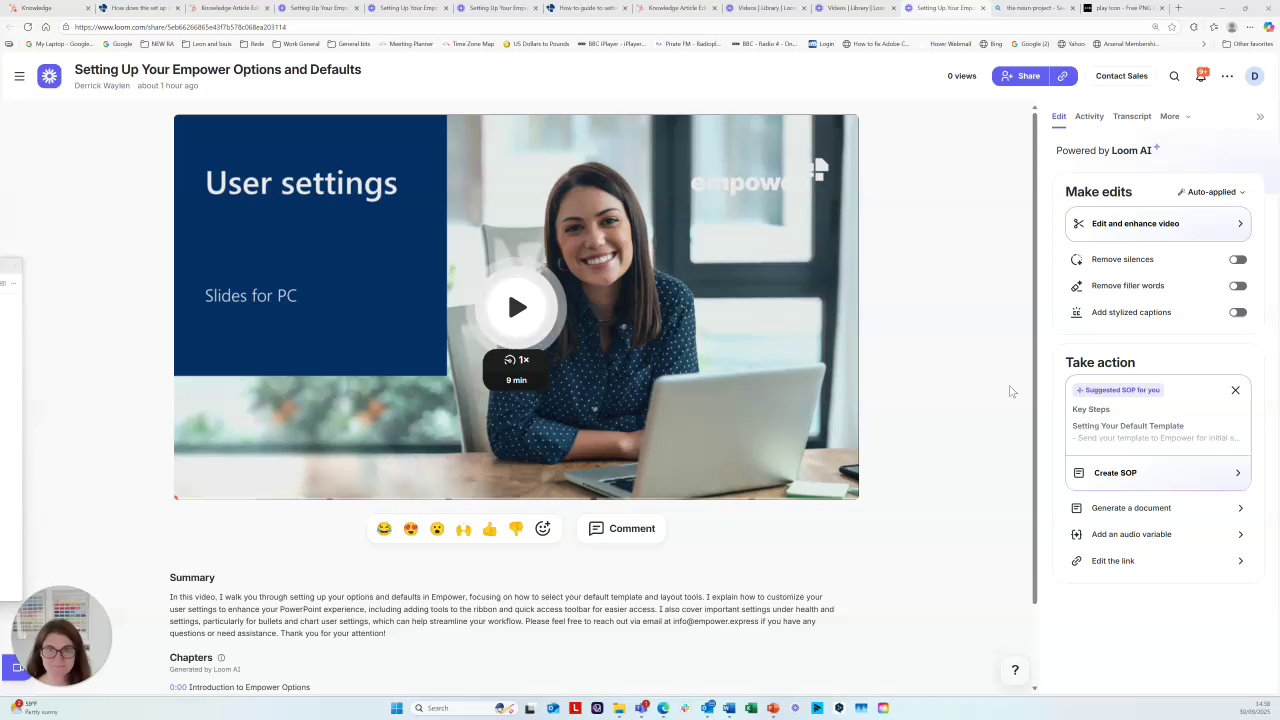
Task: Expand Create SOP option
Action: coord(1158,473)
